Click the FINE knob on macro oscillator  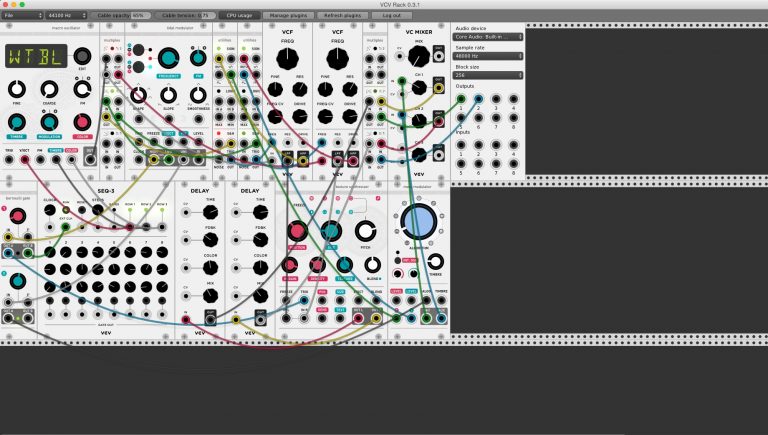pyautogui.click(x=17, y=89)
